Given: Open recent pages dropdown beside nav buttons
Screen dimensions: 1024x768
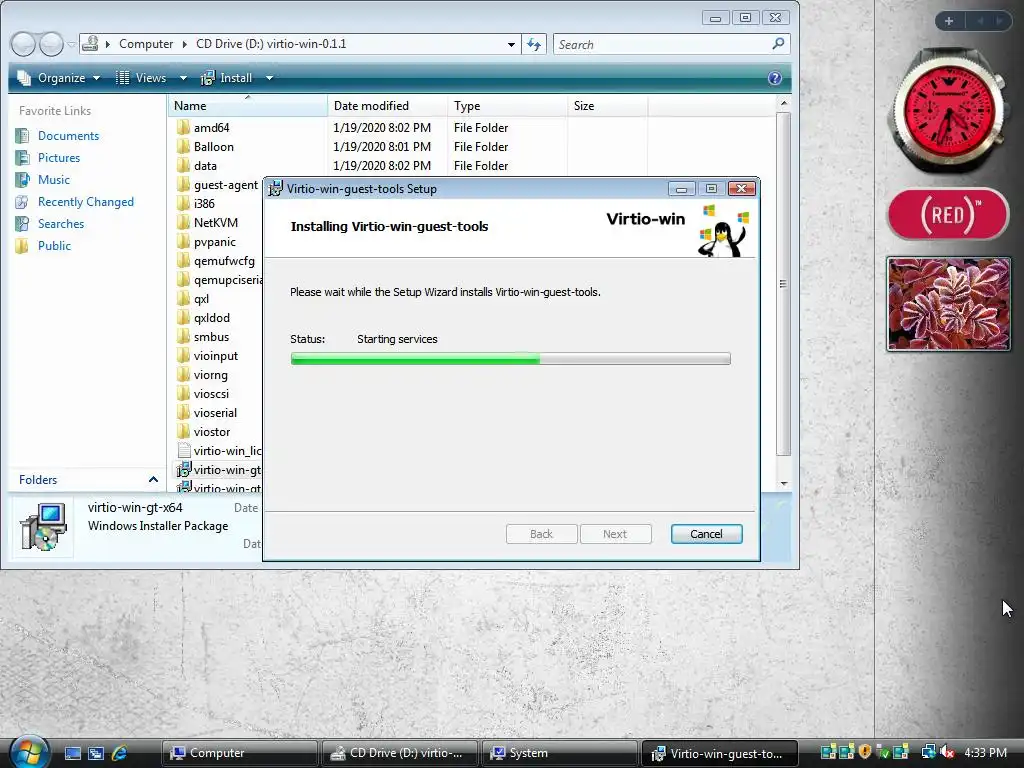Looking at the screenshot, I should 71,44.
